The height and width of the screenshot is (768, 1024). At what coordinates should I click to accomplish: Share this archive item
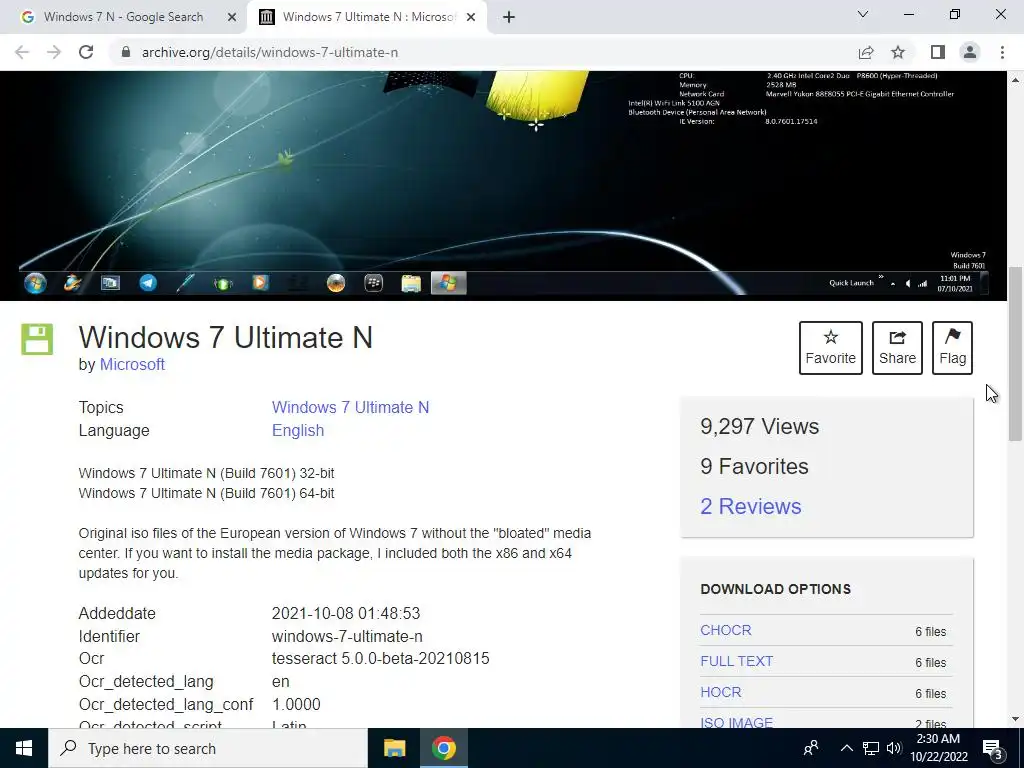897,347
